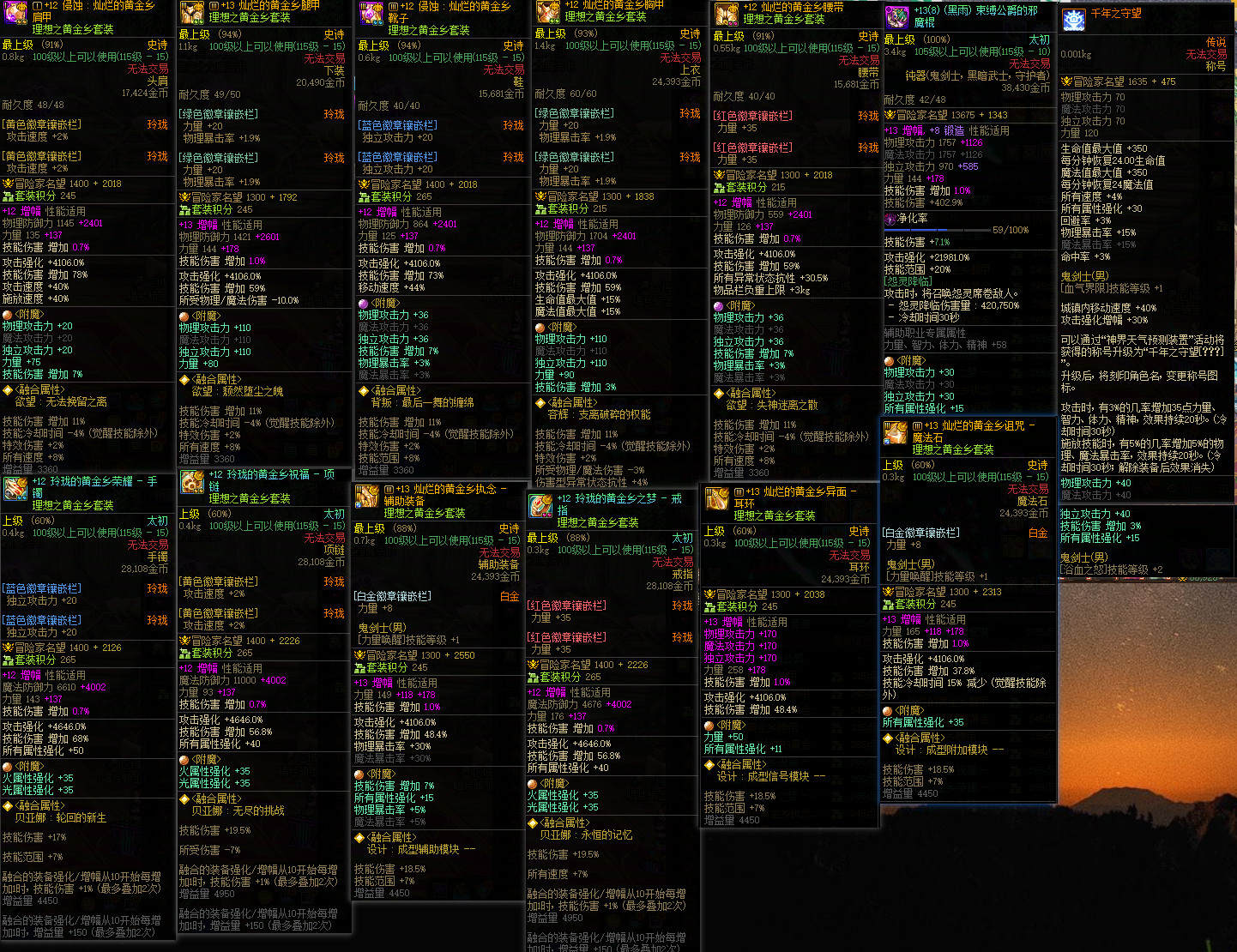1237x952 pixels.
Task: Click the 耳环 earring item icon
Action: 716,498
